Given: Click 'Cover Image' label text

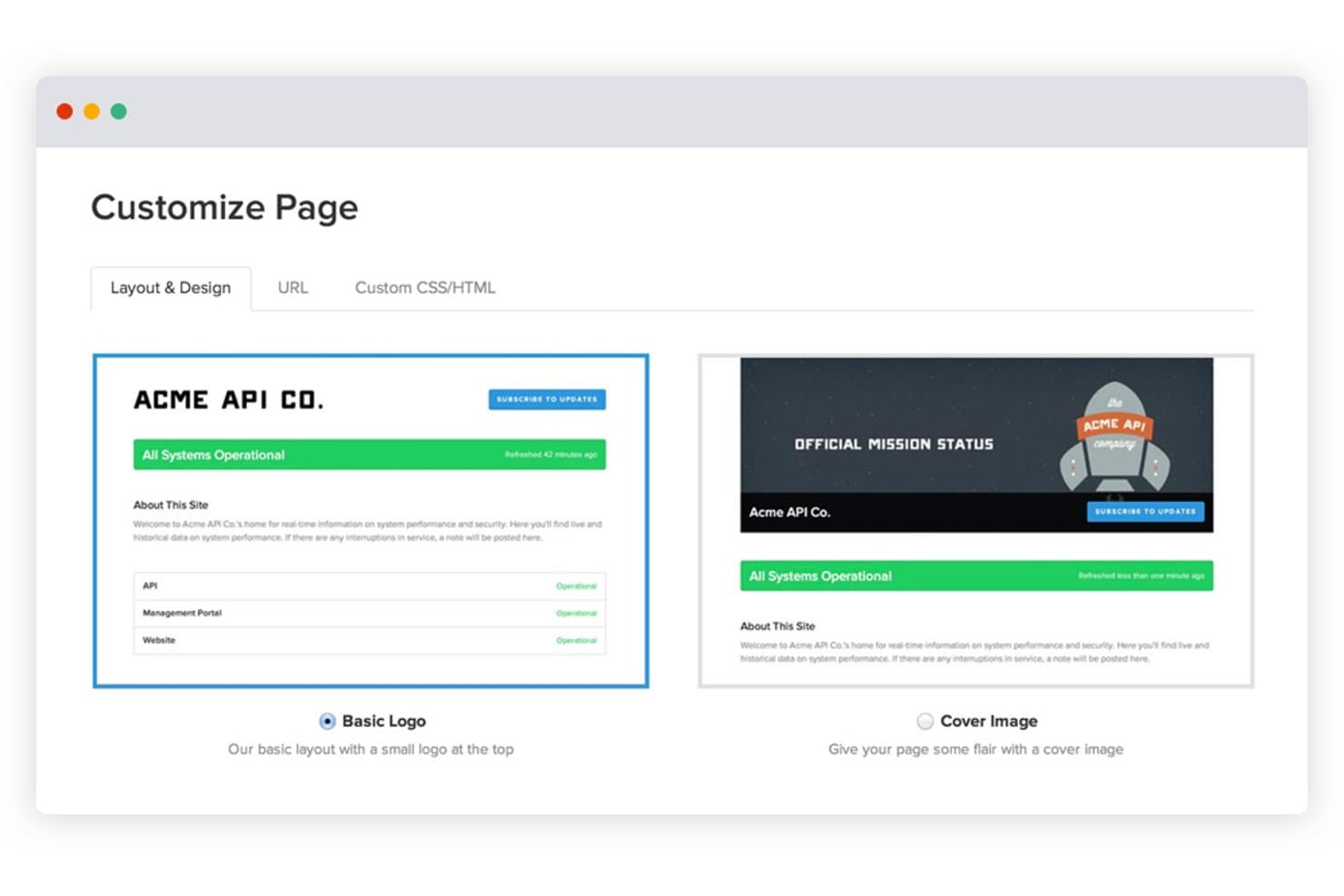Looking at the screenshot, I should click(x=989, y=722).
